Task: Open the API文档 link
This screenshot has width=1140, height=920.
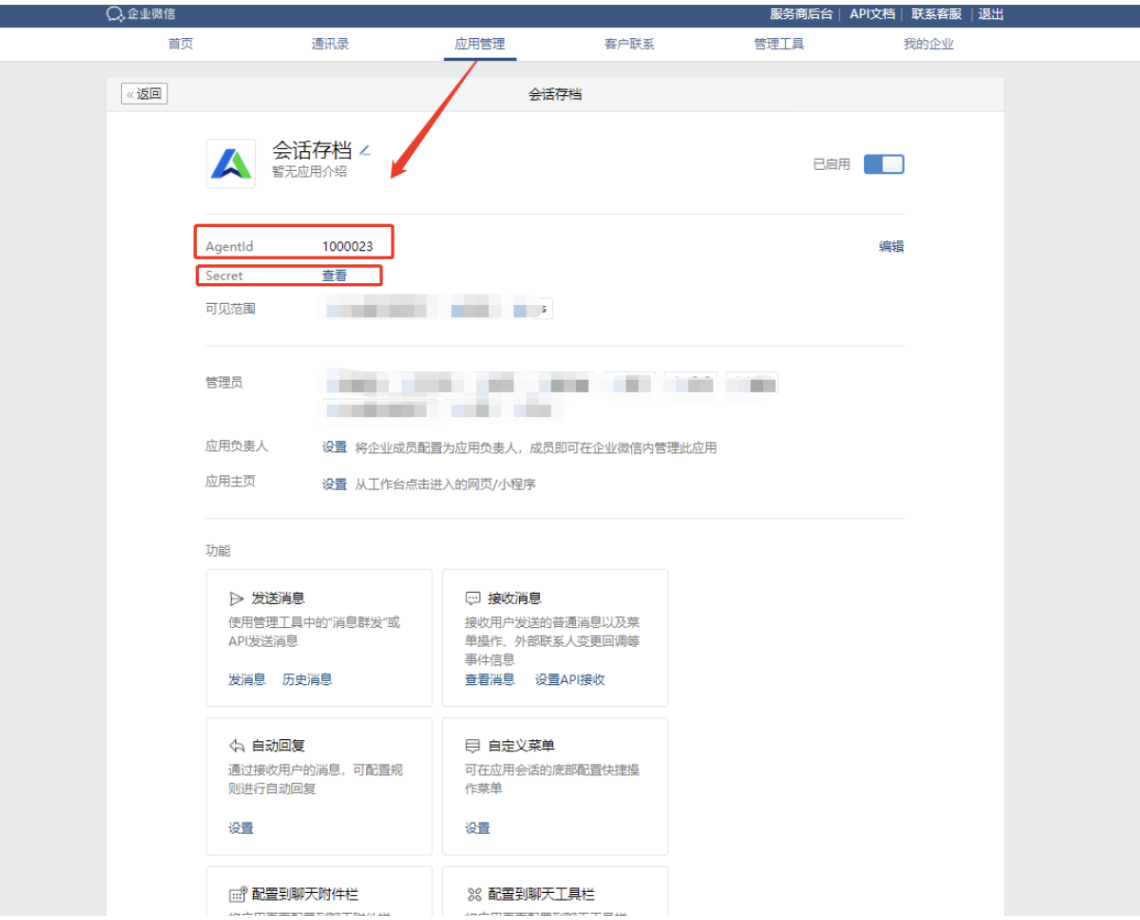Action: [x=872, y=14]
